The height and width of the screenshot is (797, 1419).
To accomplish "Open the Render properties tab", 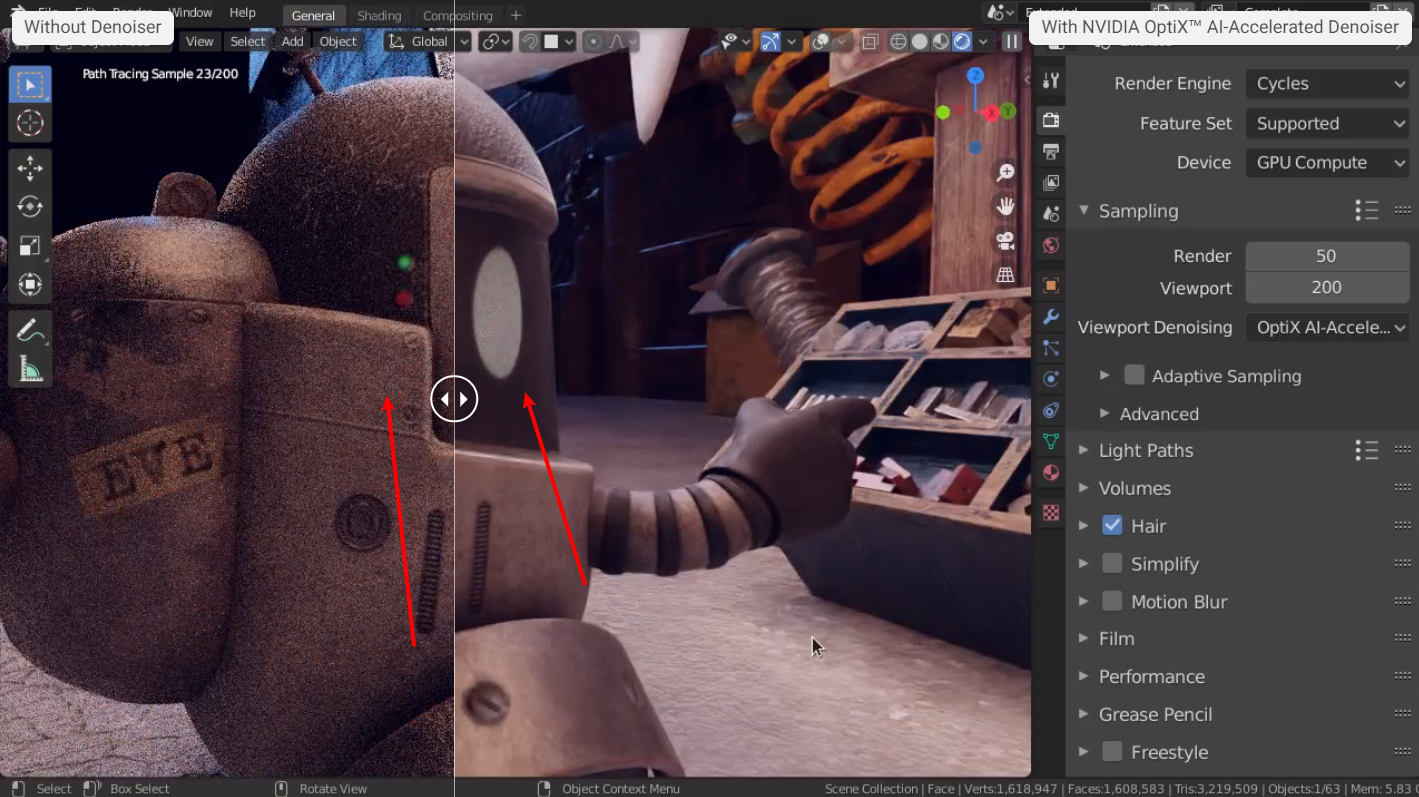I will [x=1050, y=120].
